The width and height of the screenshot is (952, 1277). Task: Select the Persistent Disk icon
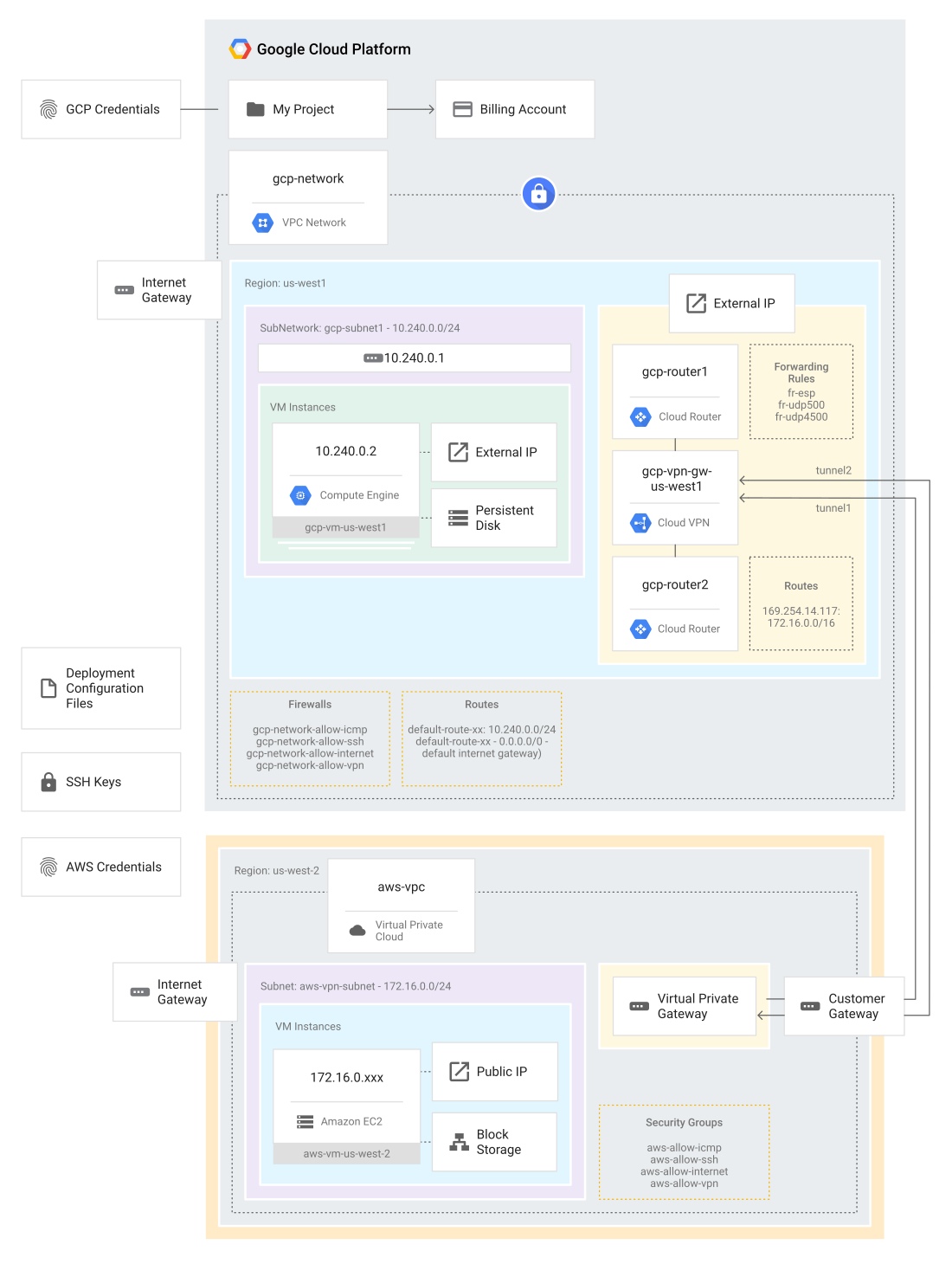(459, 517)
